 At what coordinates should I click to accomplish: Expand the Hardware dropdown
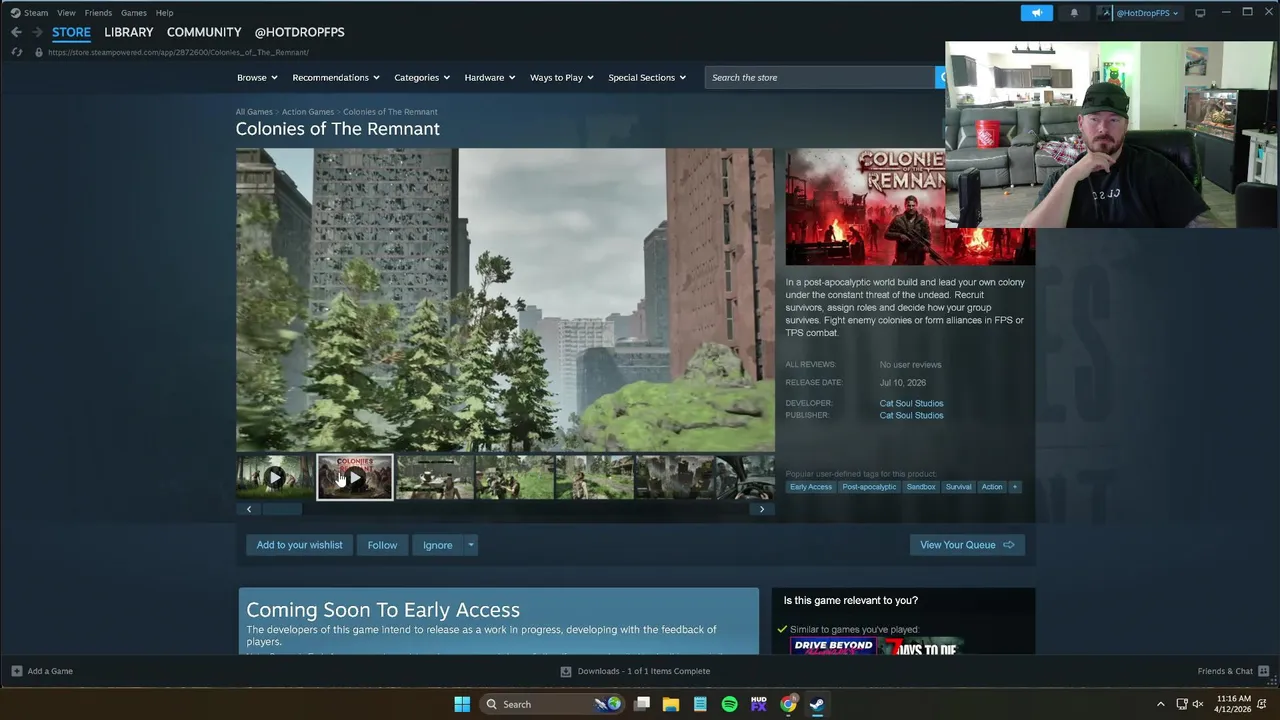coord(490,77)
